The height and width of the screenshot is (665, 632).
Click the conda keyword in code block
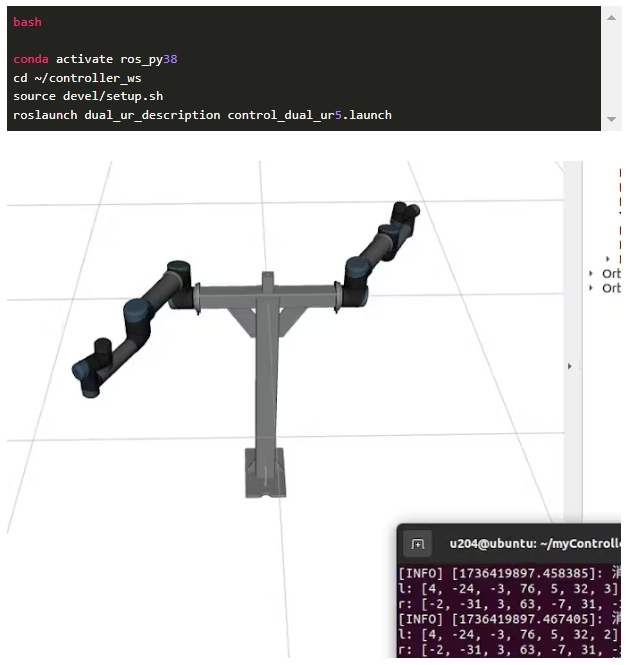tap(30, 59)
